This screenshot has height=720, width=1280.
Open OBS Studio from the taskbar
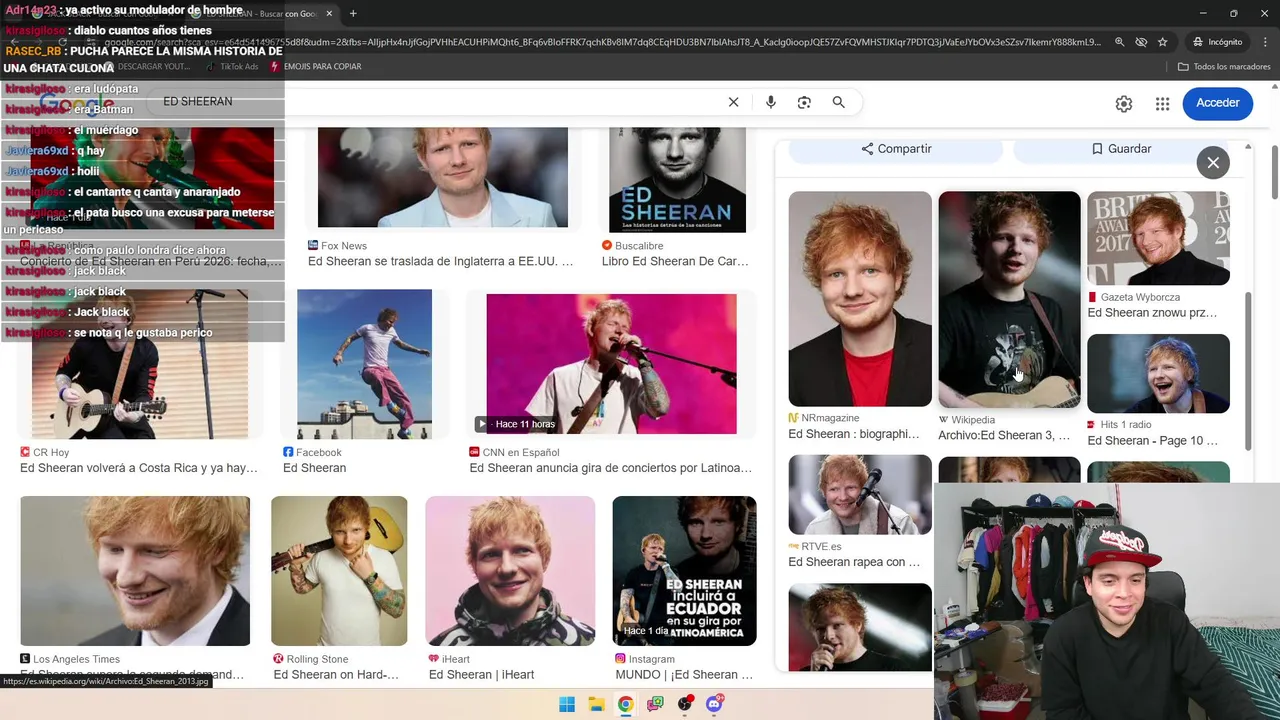[x=684, y=704]
